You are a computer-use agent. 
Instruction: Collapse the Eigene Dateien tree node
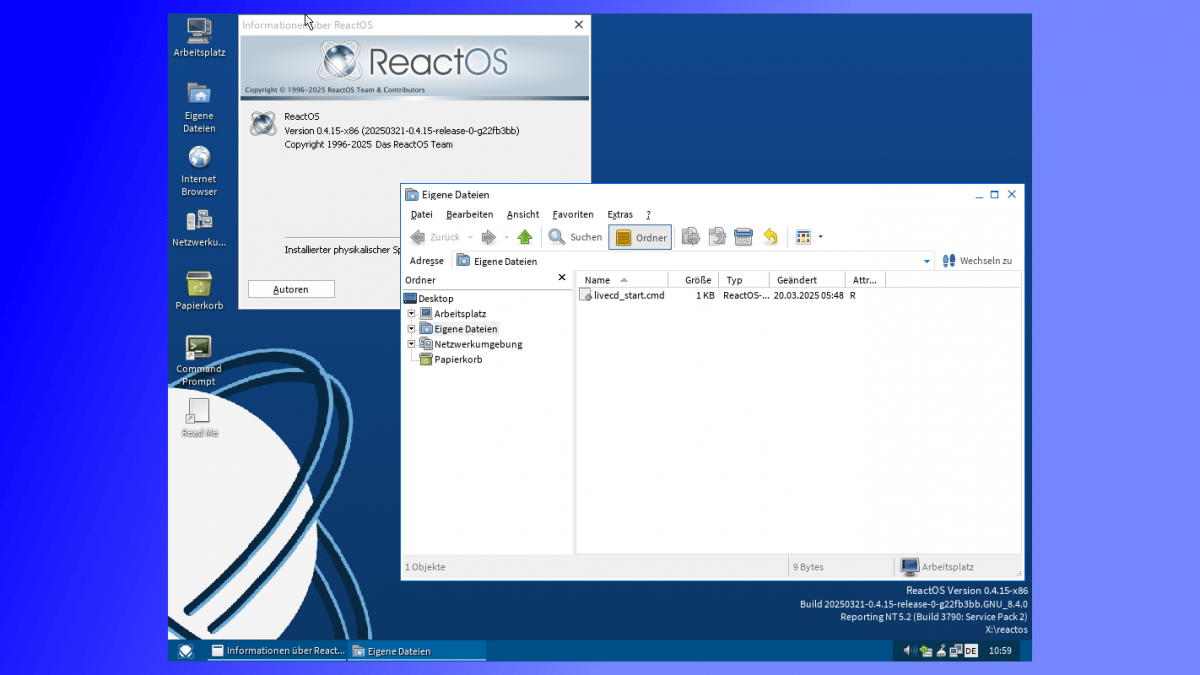click(410, 328)
